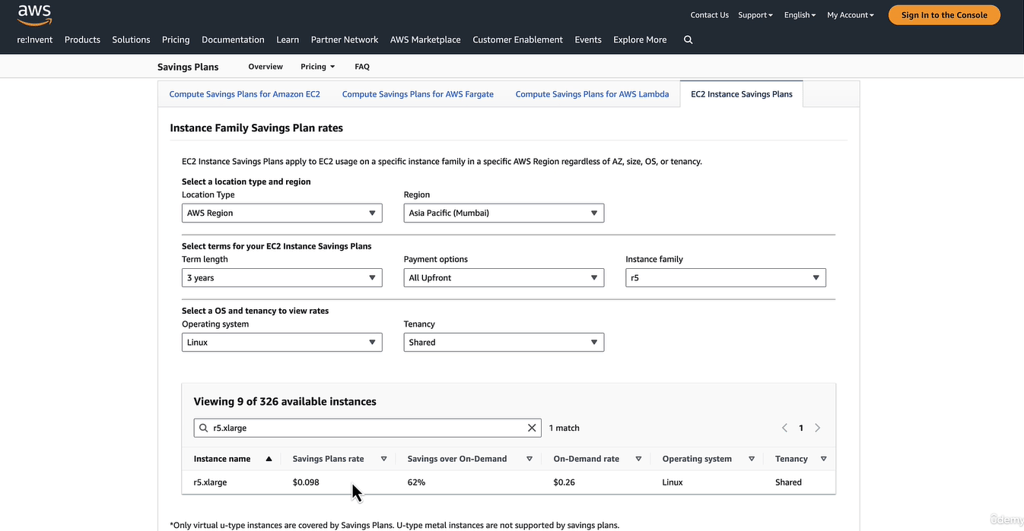Open the Customer Enablement nav link
This screenshot has height=531, width=1024.
pos(517,40)
